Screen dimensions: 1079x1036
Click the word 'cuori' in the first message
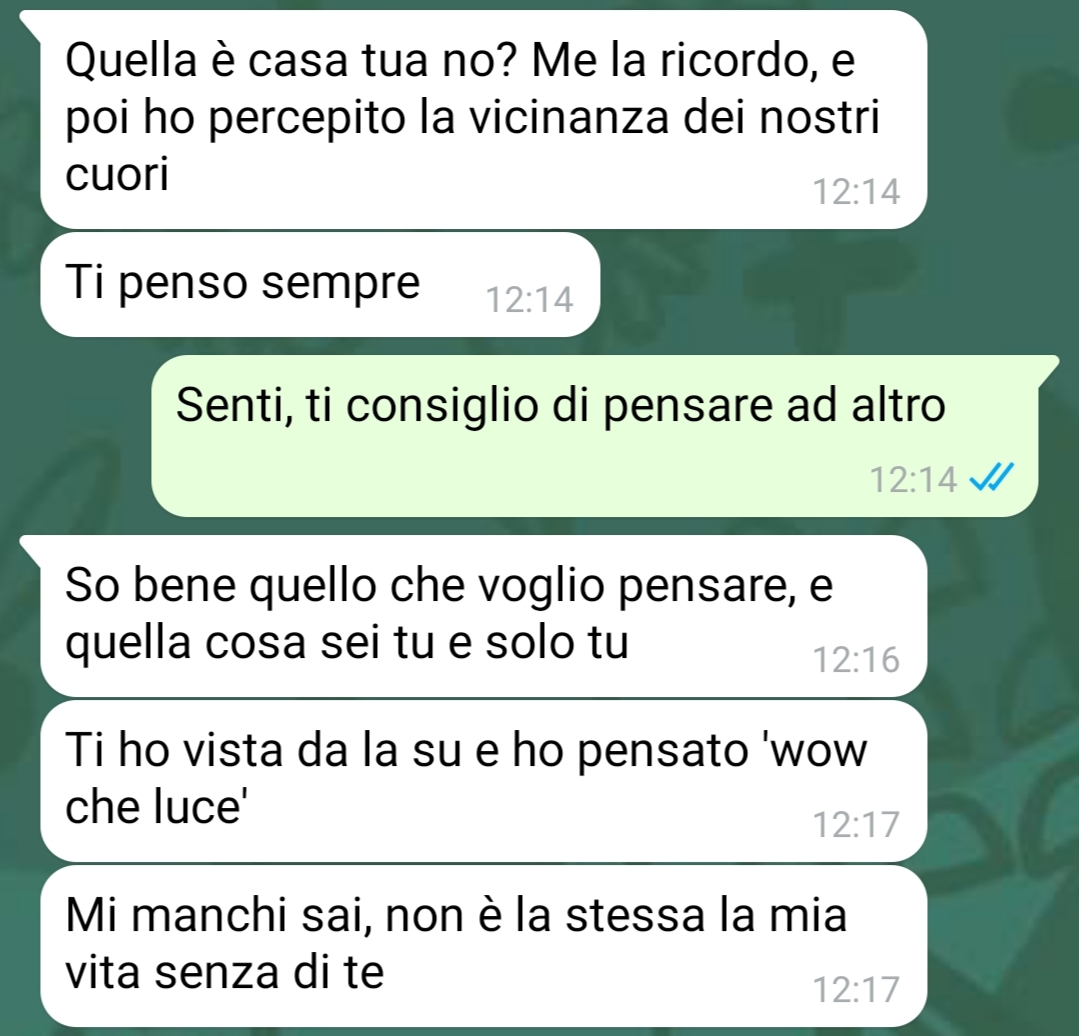[117, 175]
